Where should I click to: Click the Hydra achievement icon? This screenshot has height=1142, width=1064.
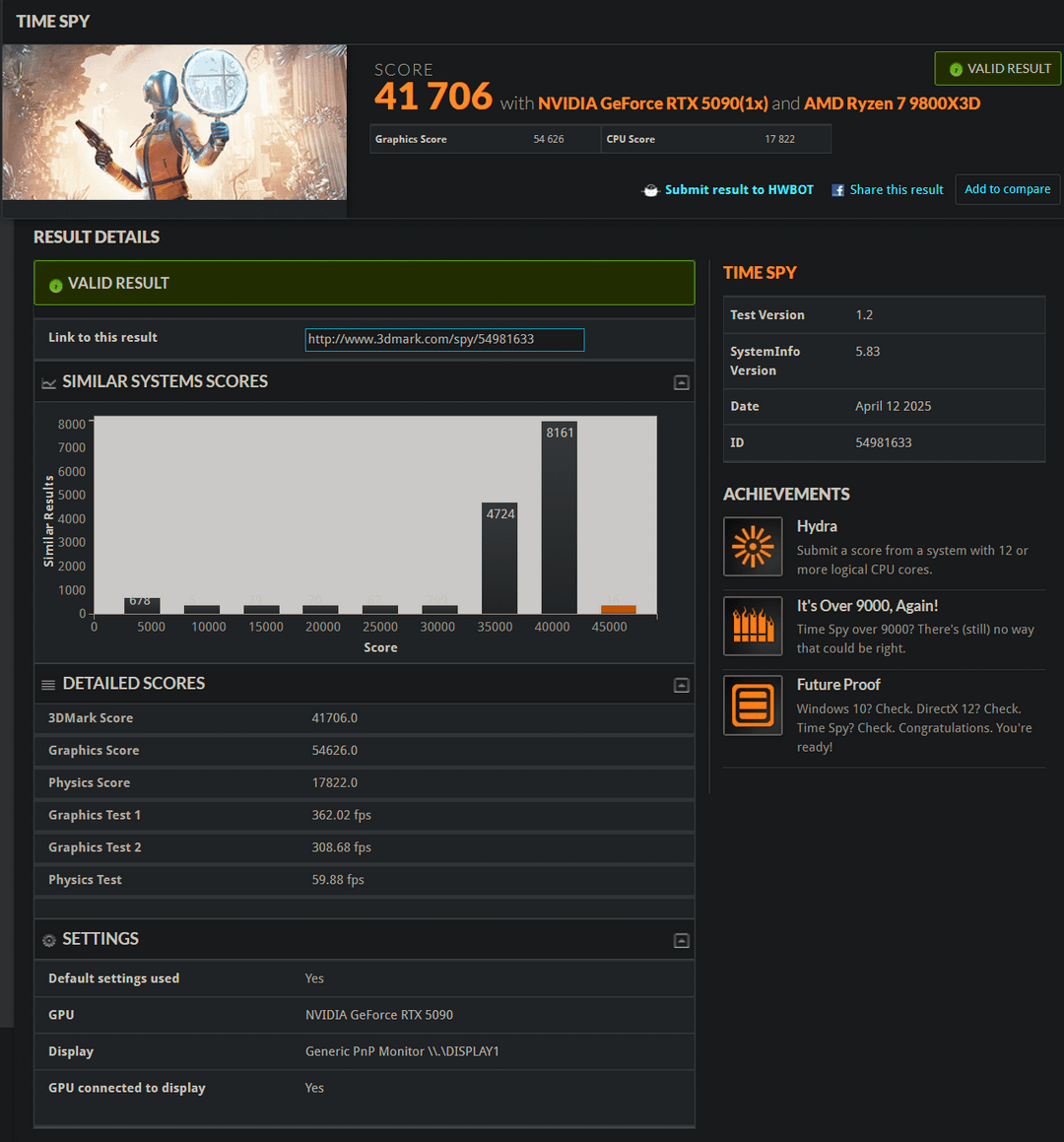(x=753, y=546)
